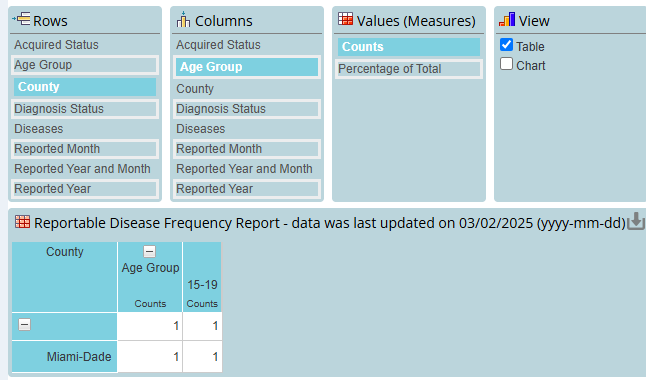Select Reported Month in Rows list
The image size is (646, 380).
pos(85,149)
